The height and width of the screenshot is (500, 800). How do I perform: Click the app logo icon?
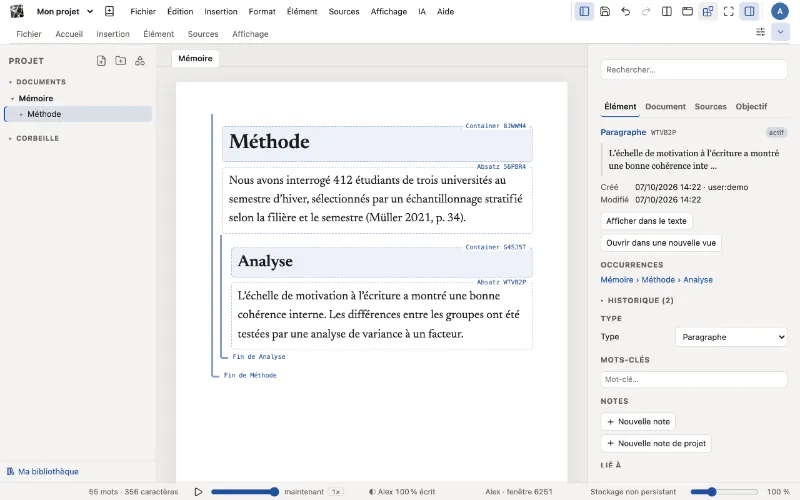click(x=17, y=11)
